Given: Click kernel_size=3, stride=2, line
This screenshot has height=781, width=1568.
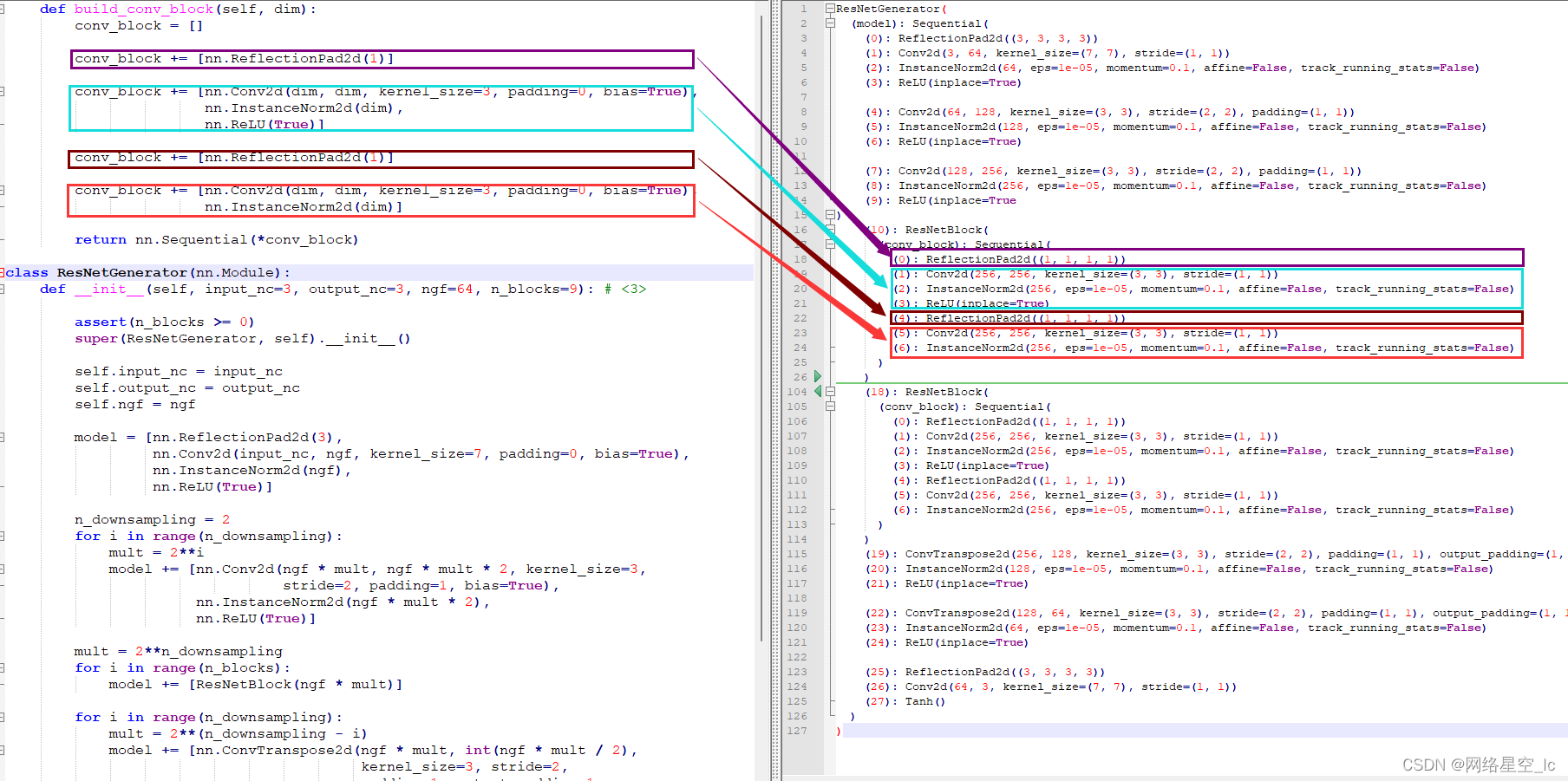Looking at the screenshot, I should pos(464,766).
